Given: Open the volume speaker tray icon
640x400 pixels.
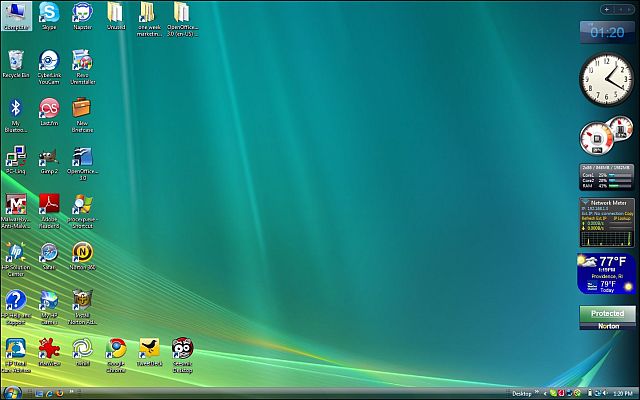Looking at the screenshot, I should coord(604,394).
